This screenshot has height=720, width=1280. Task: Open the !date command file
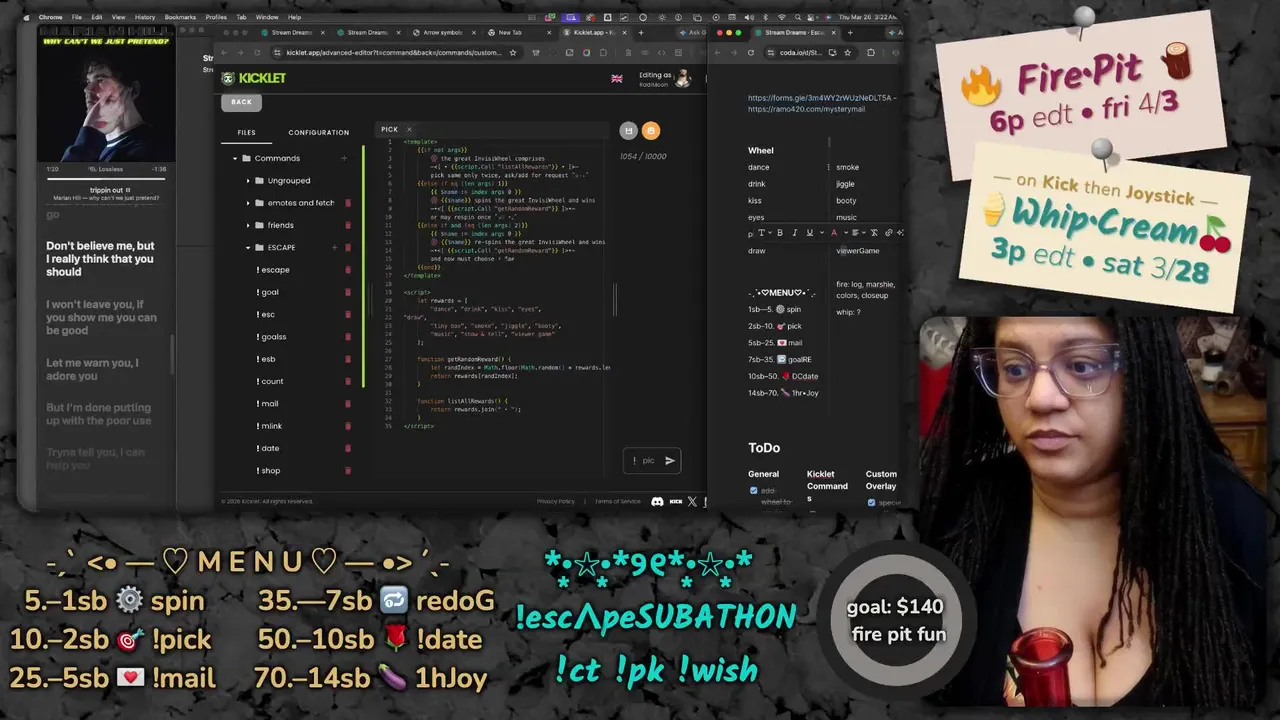coord(268,448)
